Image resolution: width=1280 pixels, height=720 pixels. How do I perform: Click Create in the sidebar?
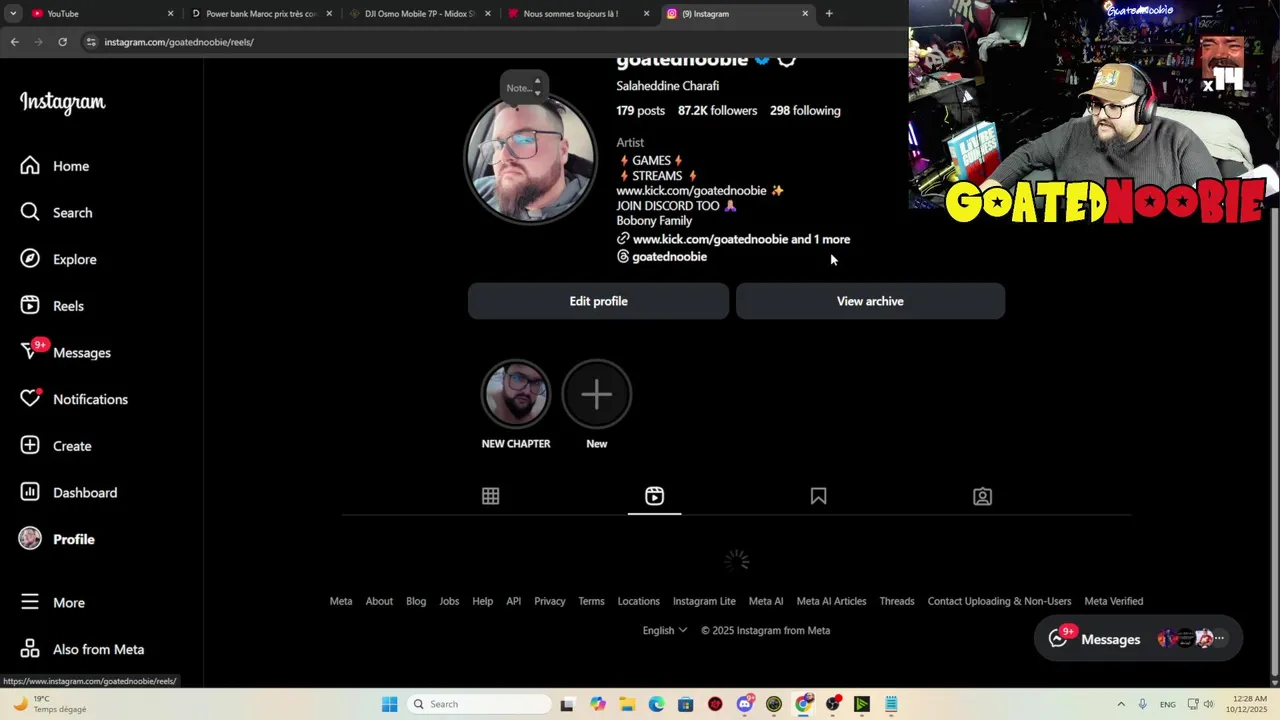(x=56, y=446)
